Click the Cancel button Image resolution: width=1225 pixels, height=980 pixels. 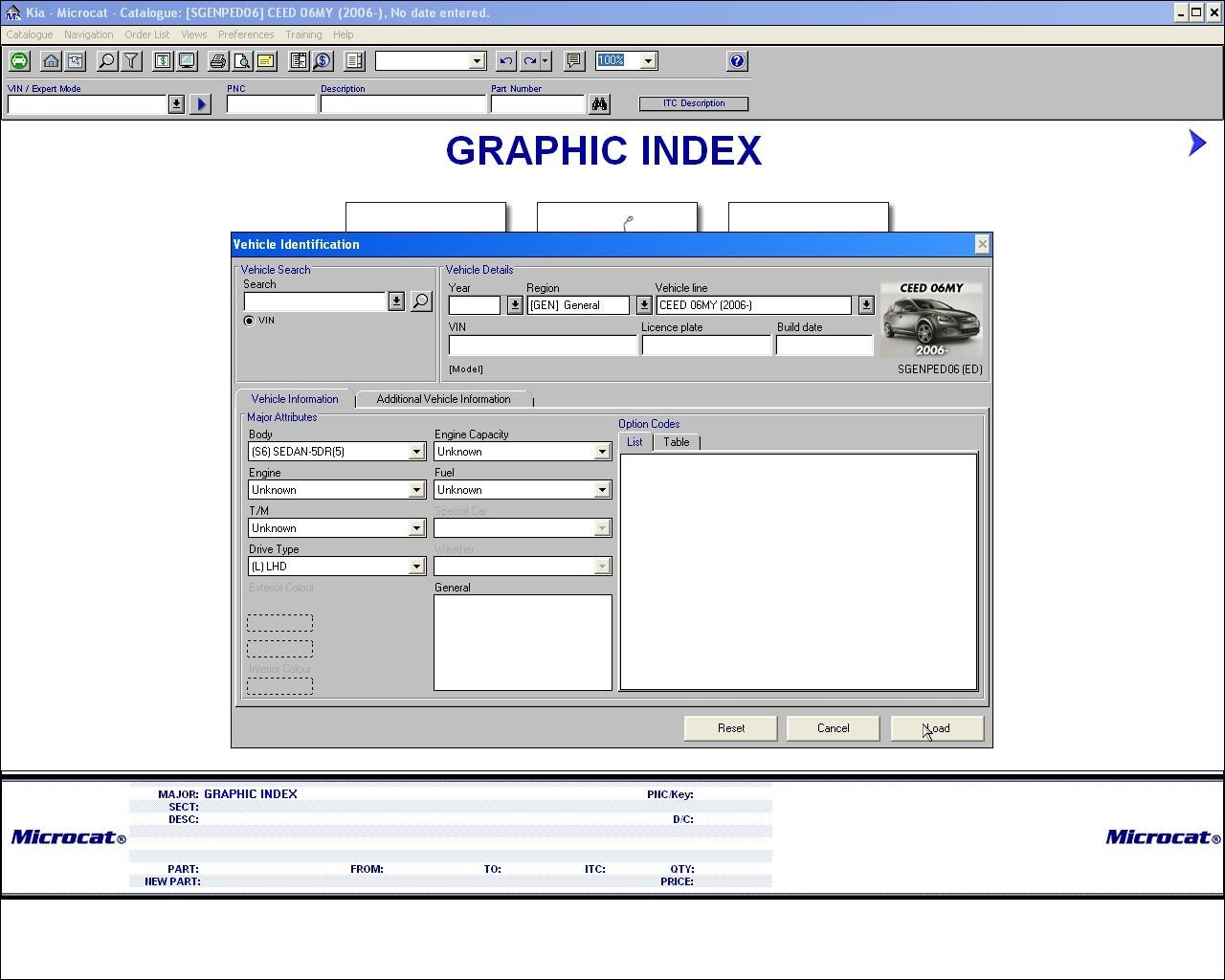(833, 728)
